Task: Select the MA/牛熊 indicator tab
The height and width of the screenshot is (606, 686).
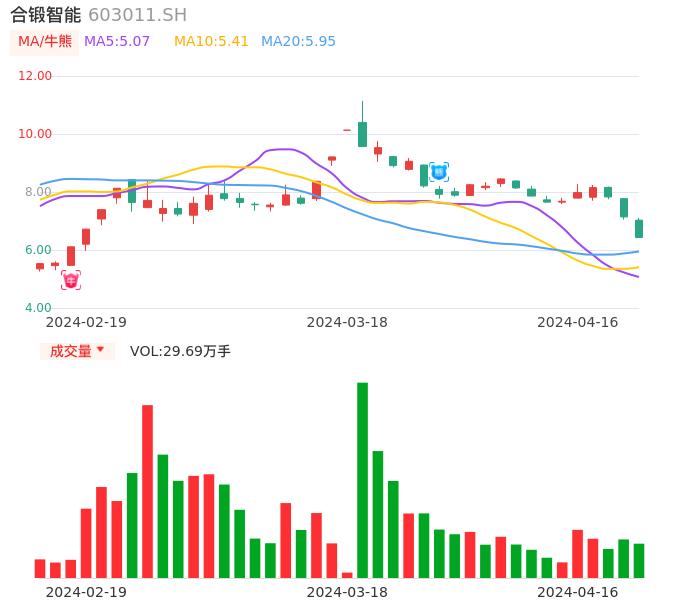Action: (43, 42)
